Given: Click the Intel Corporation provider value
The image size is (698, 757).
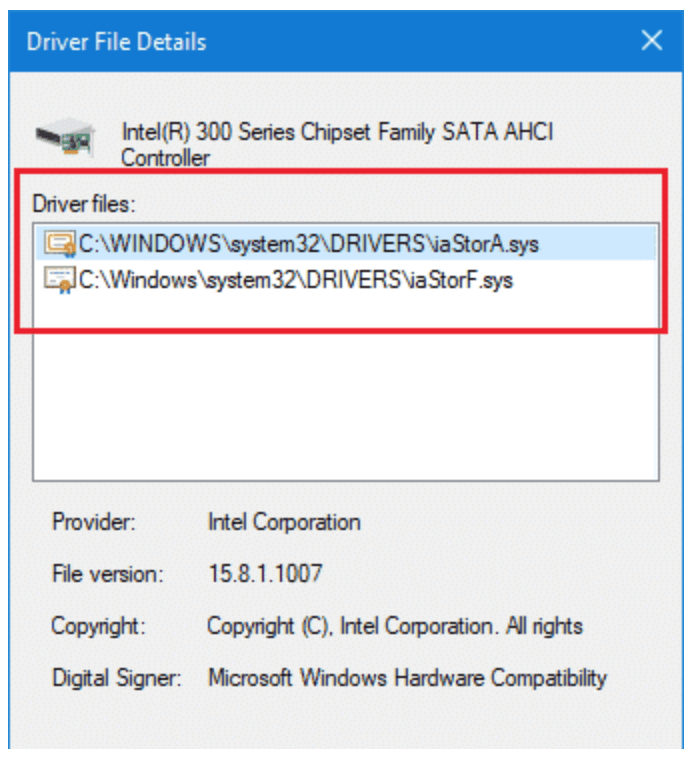Looking at the screenshot, I should coord(284,522).
